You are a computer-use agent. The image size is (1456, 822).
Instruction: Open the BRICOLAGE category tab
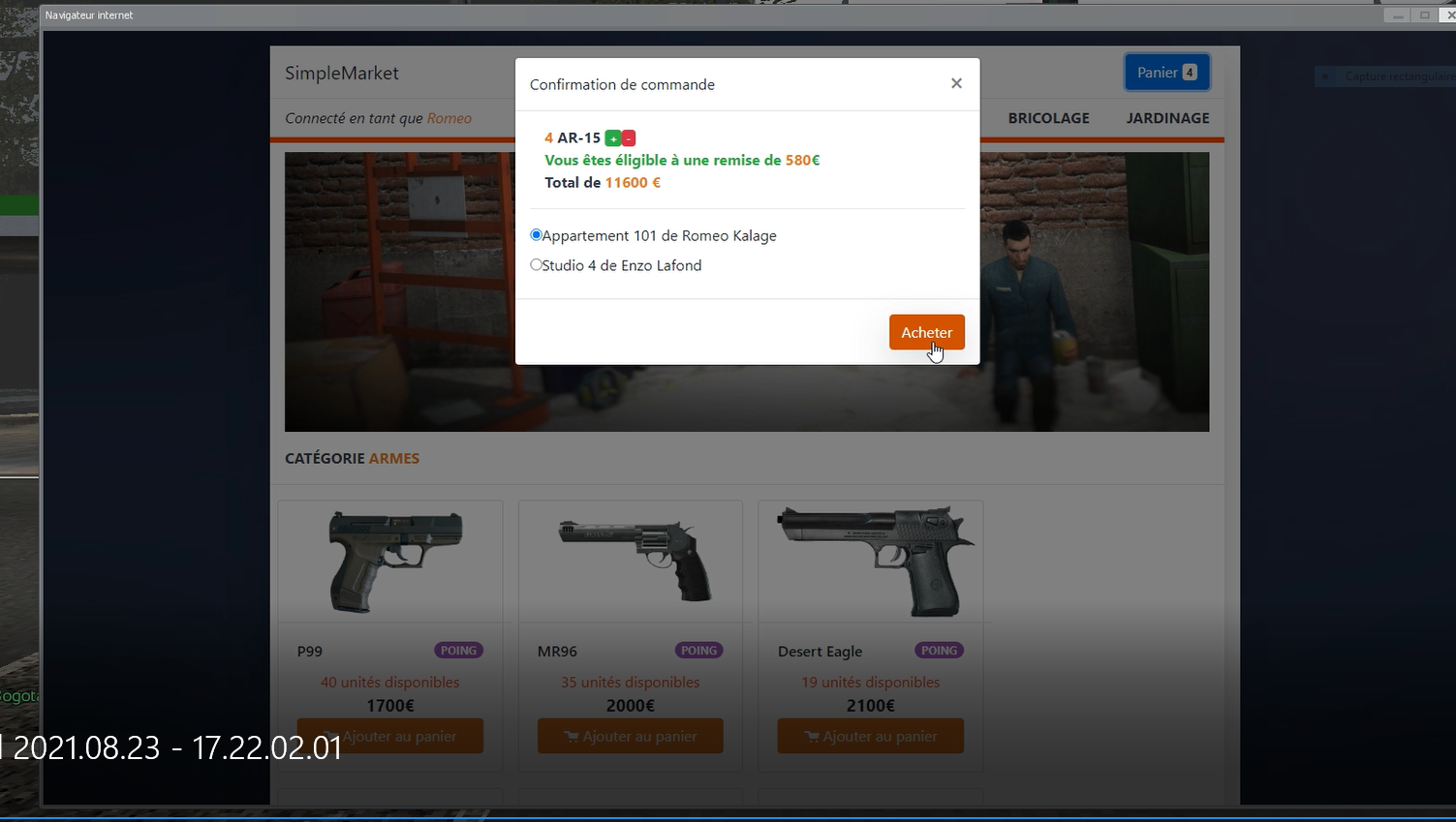[x=1048, y=118]
